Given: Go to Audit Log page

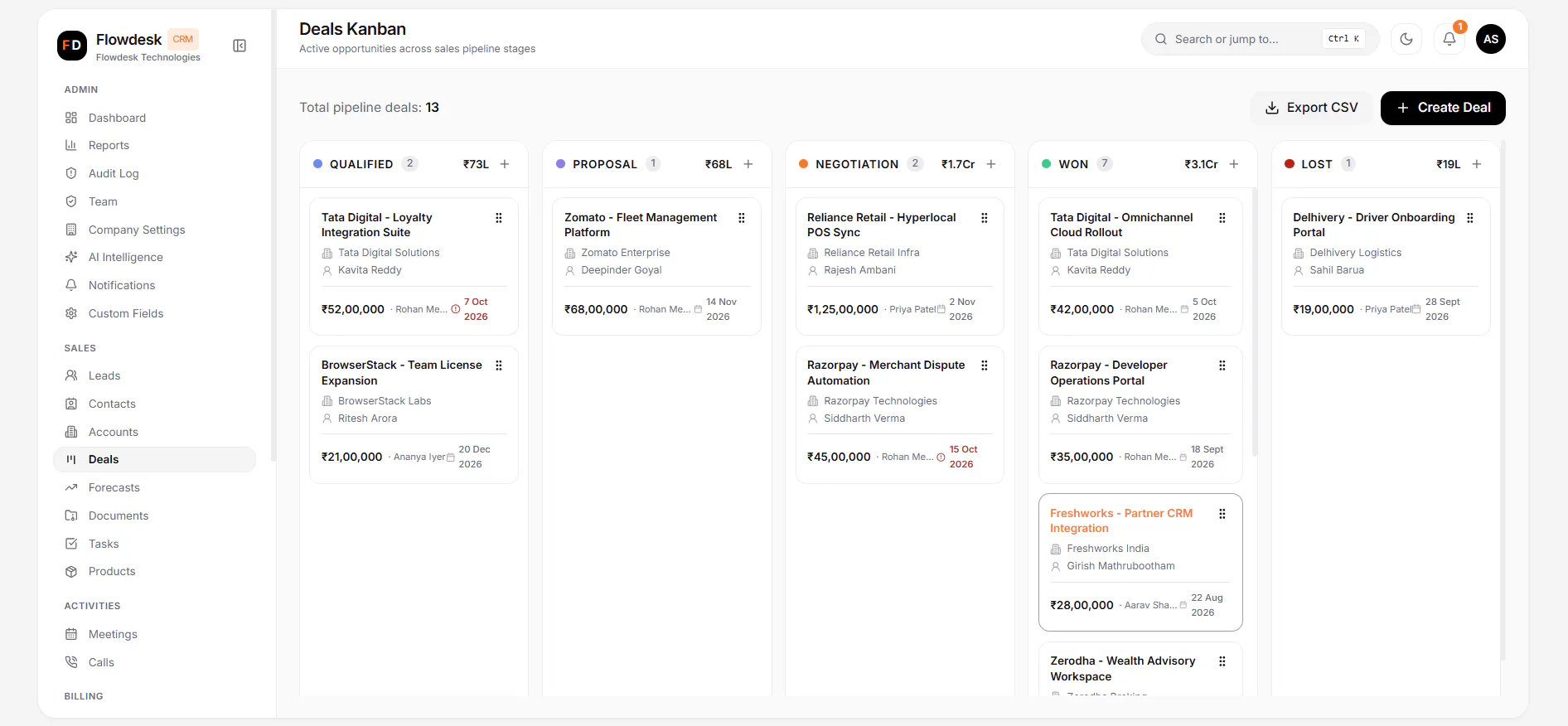Looking at the screenshot, I should tap(154, 173).
